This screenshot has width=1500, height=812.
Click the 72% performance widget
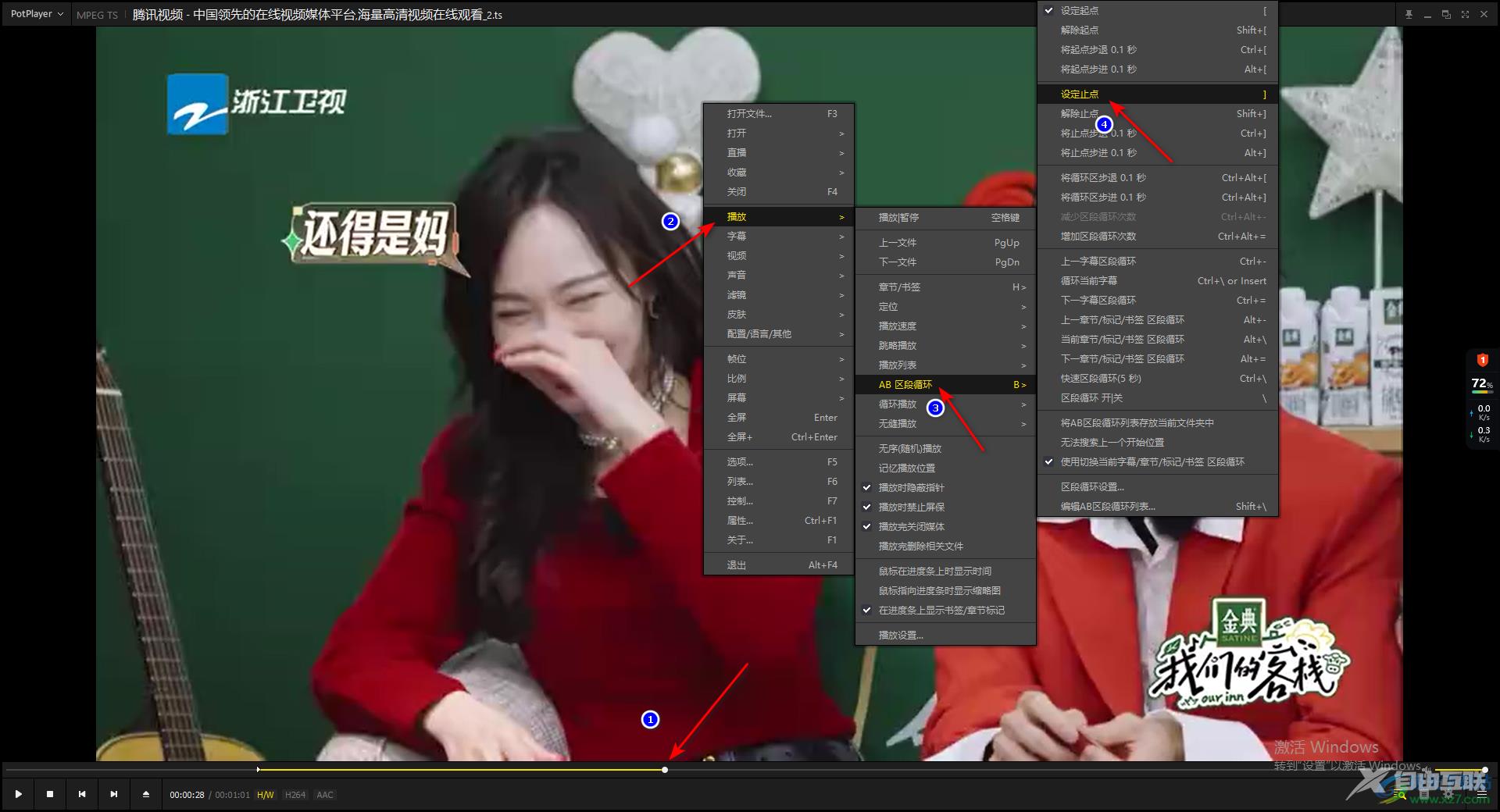tap(1482, 384)
